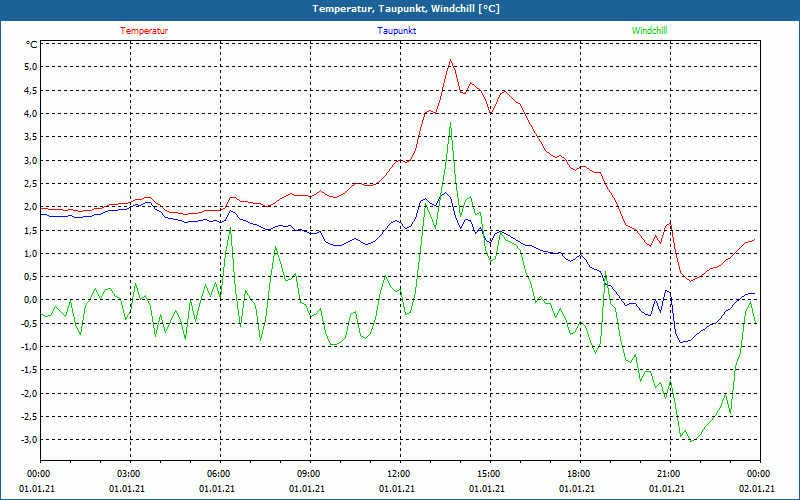Viewport: 800px width, 500px height.
Task: Click the 3,0 y-axis value
Action: point(31,160)
